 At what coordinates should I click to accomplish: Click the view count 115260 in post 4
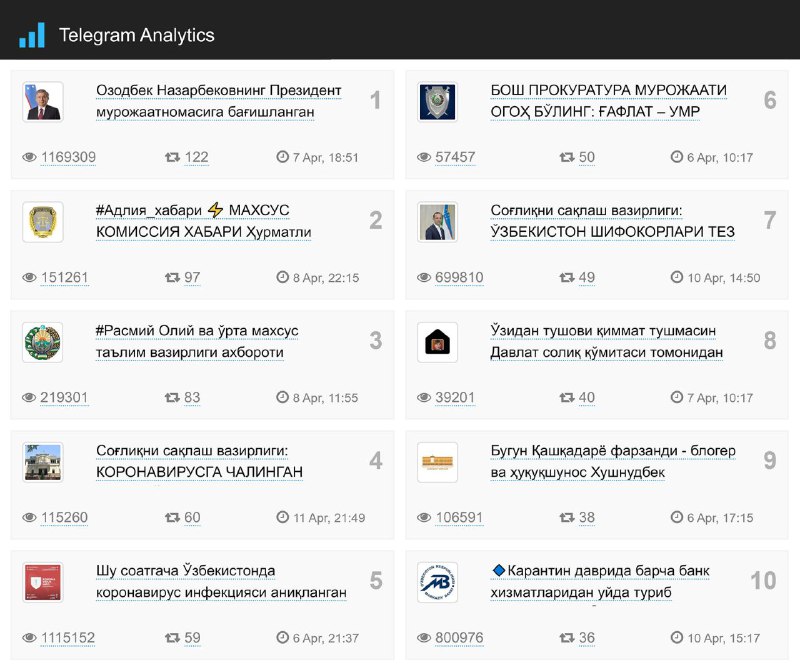pyautogui.click(x=64, y=518)
